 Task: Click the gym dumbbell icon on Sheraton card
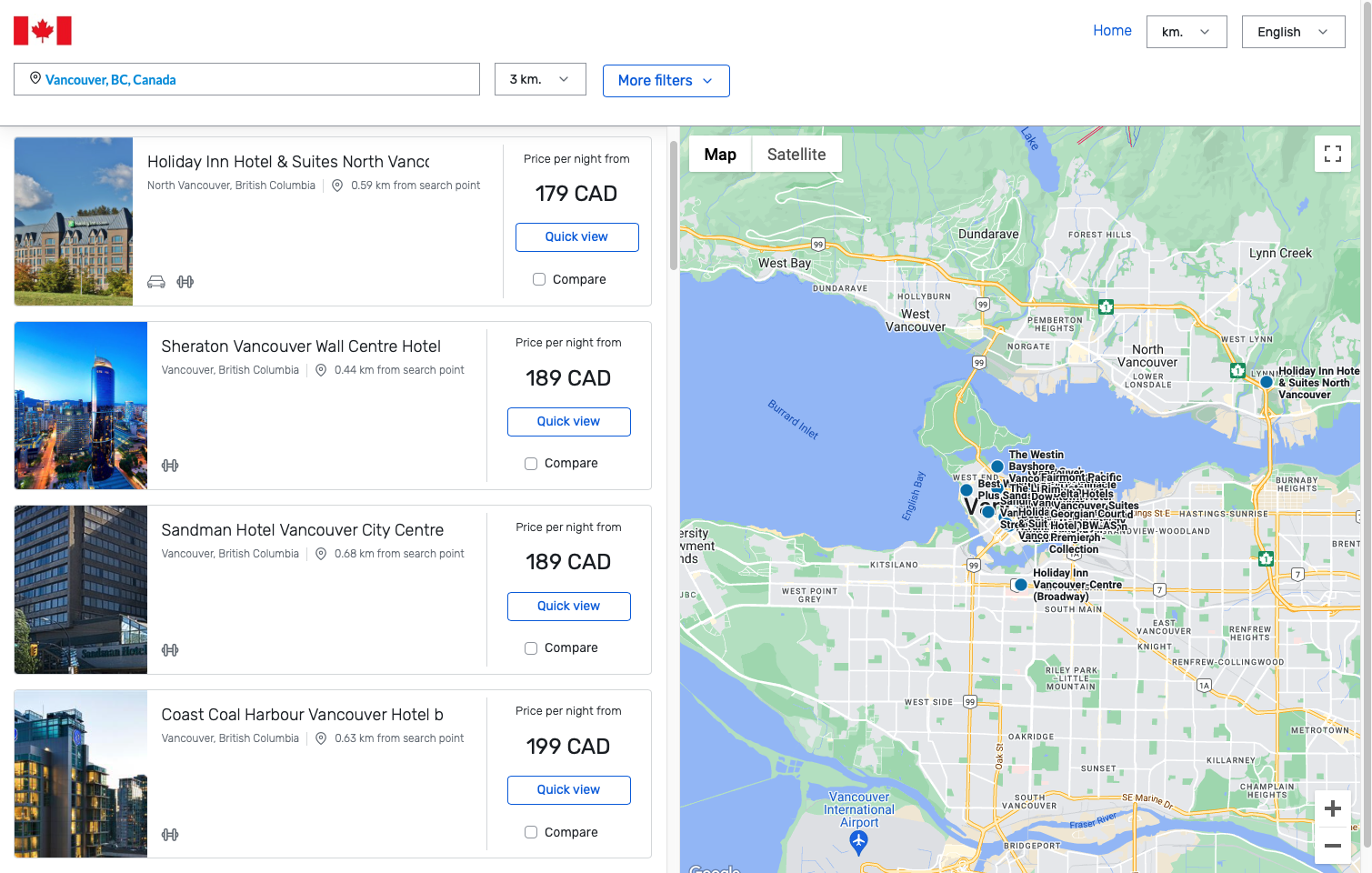[x=170, y=465]
